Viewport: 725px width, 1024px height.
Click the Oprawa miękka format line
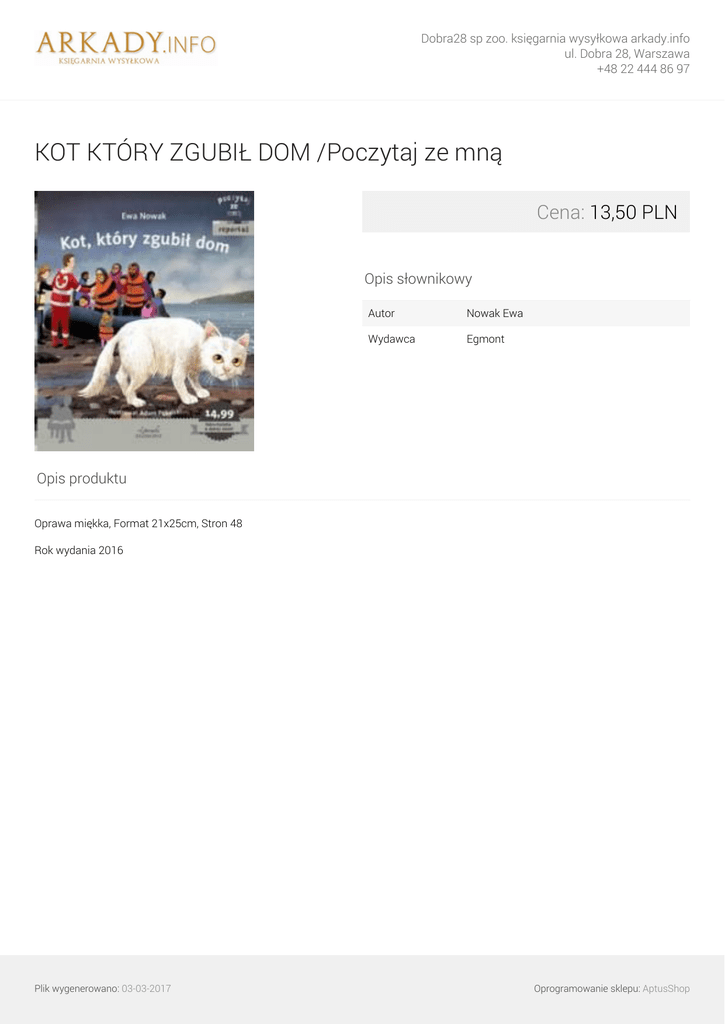pyautogui.click(x=138, y=524)
